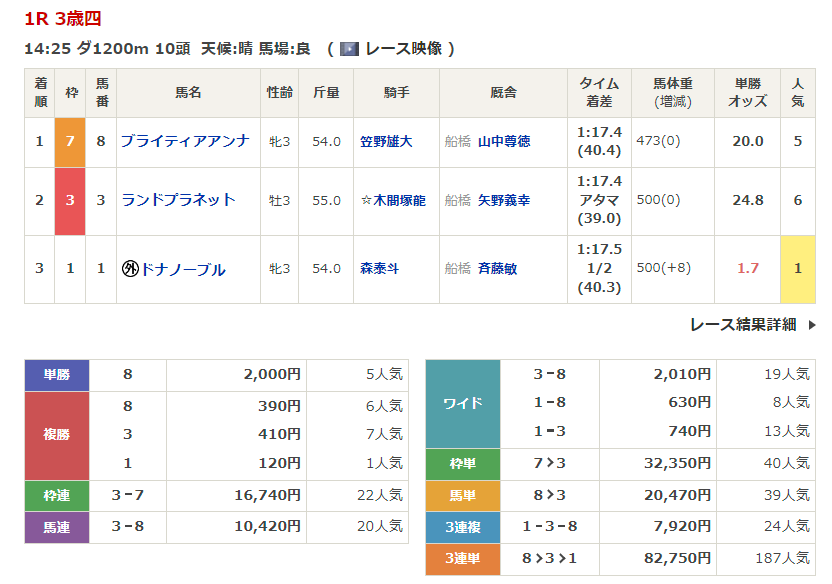Image resolution: width=832 pixels, height=584 pixels.
Task: Open horse ドナノーブル page
Action: tap(183, 269)
